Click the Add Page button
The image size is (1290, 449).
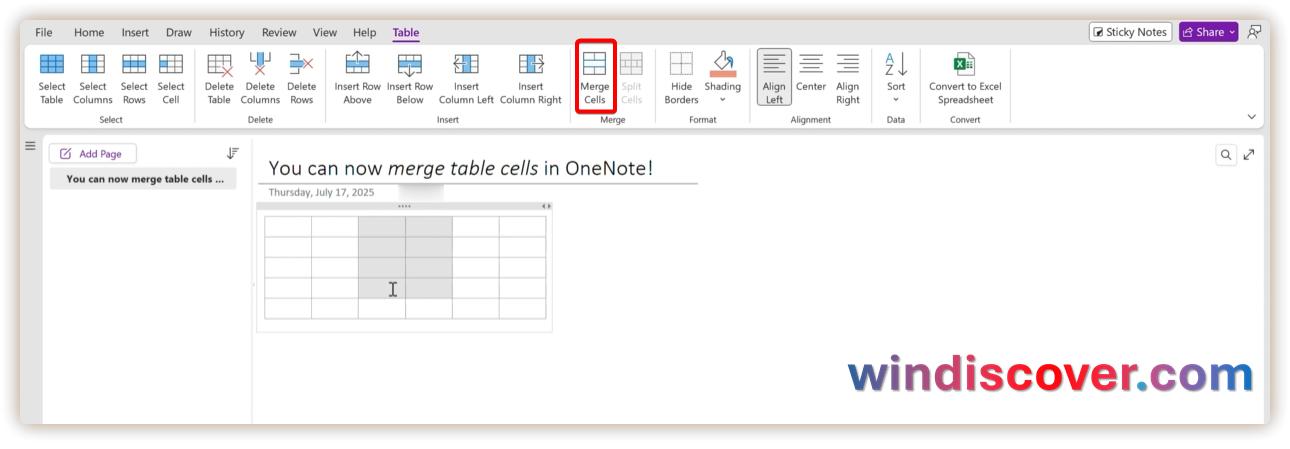[x=92, y=154]
